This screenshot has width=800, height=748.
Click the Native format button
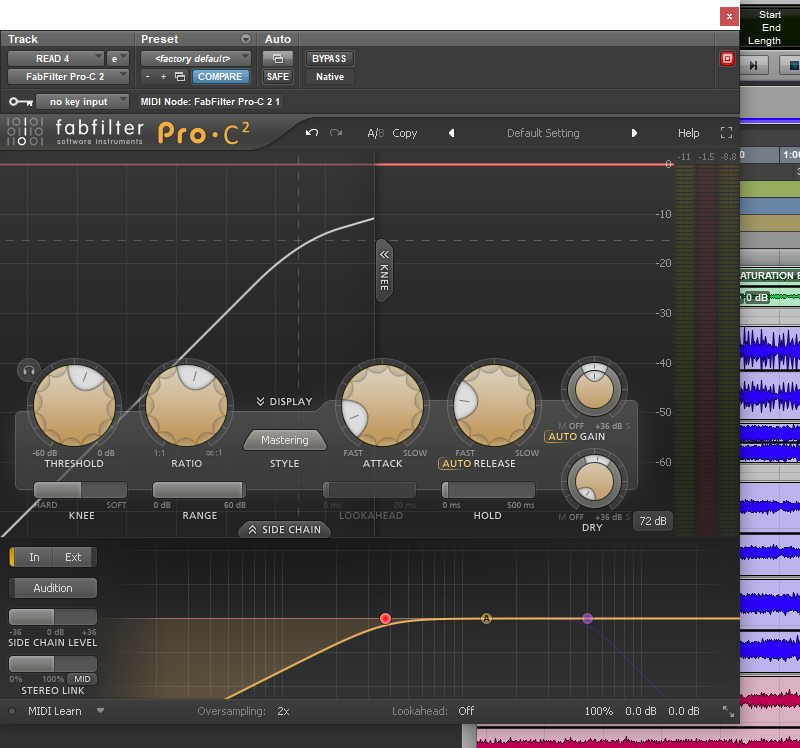click(330, 77)
